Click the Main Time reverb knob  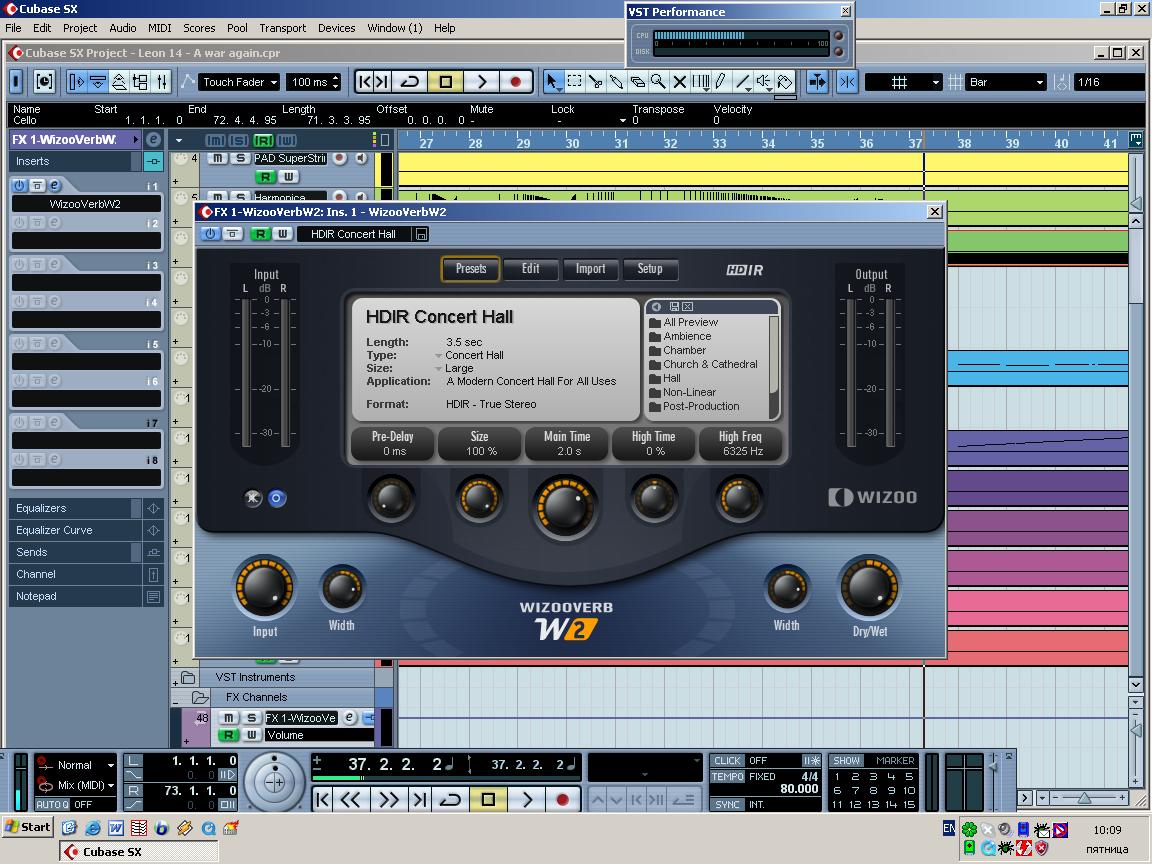click(x=565, y=506)
